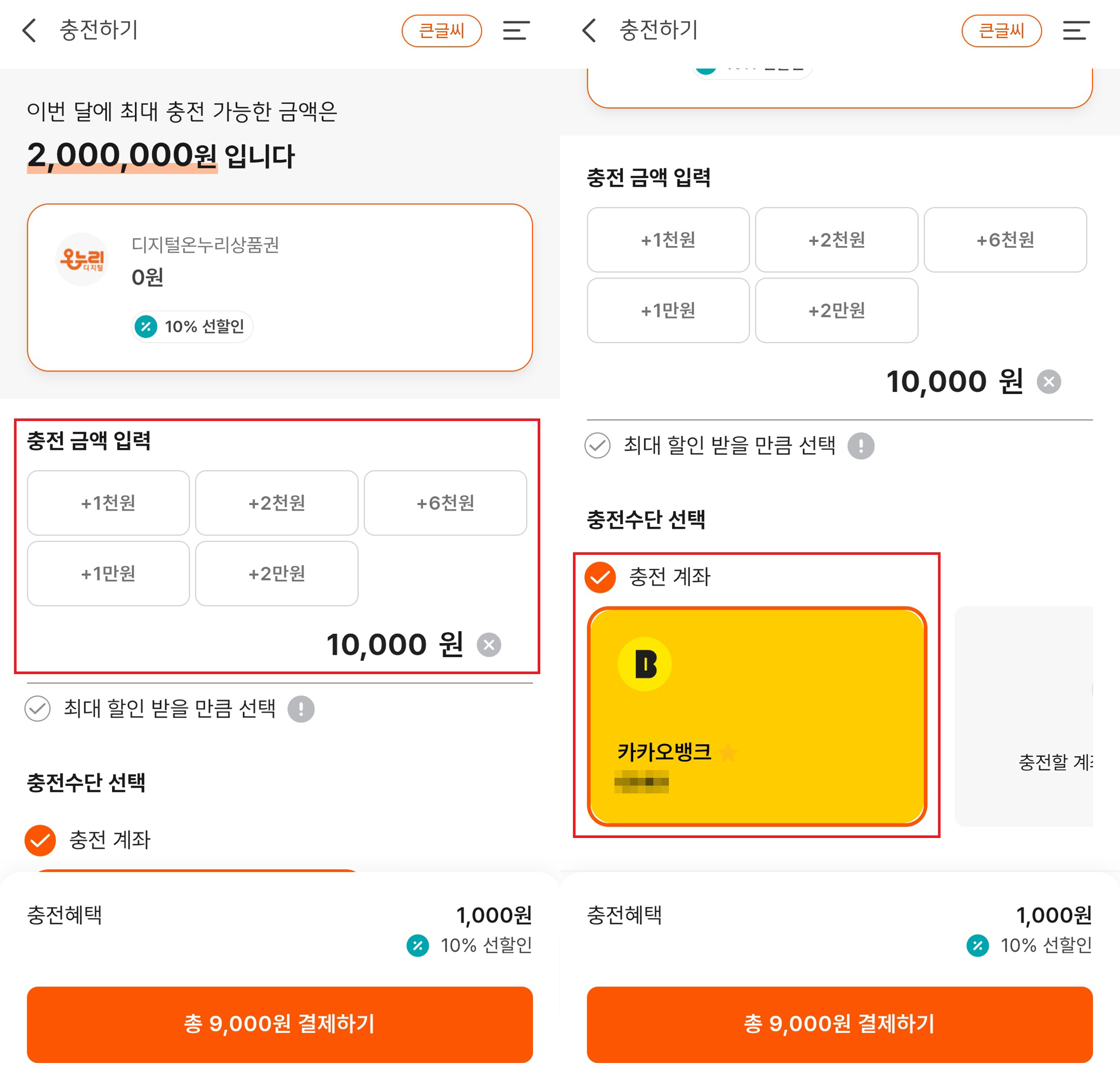Add +6천원 on the right screen
Image resolution: width=1120 pixels, height=1089 pixels.
tap(1005, 240)
